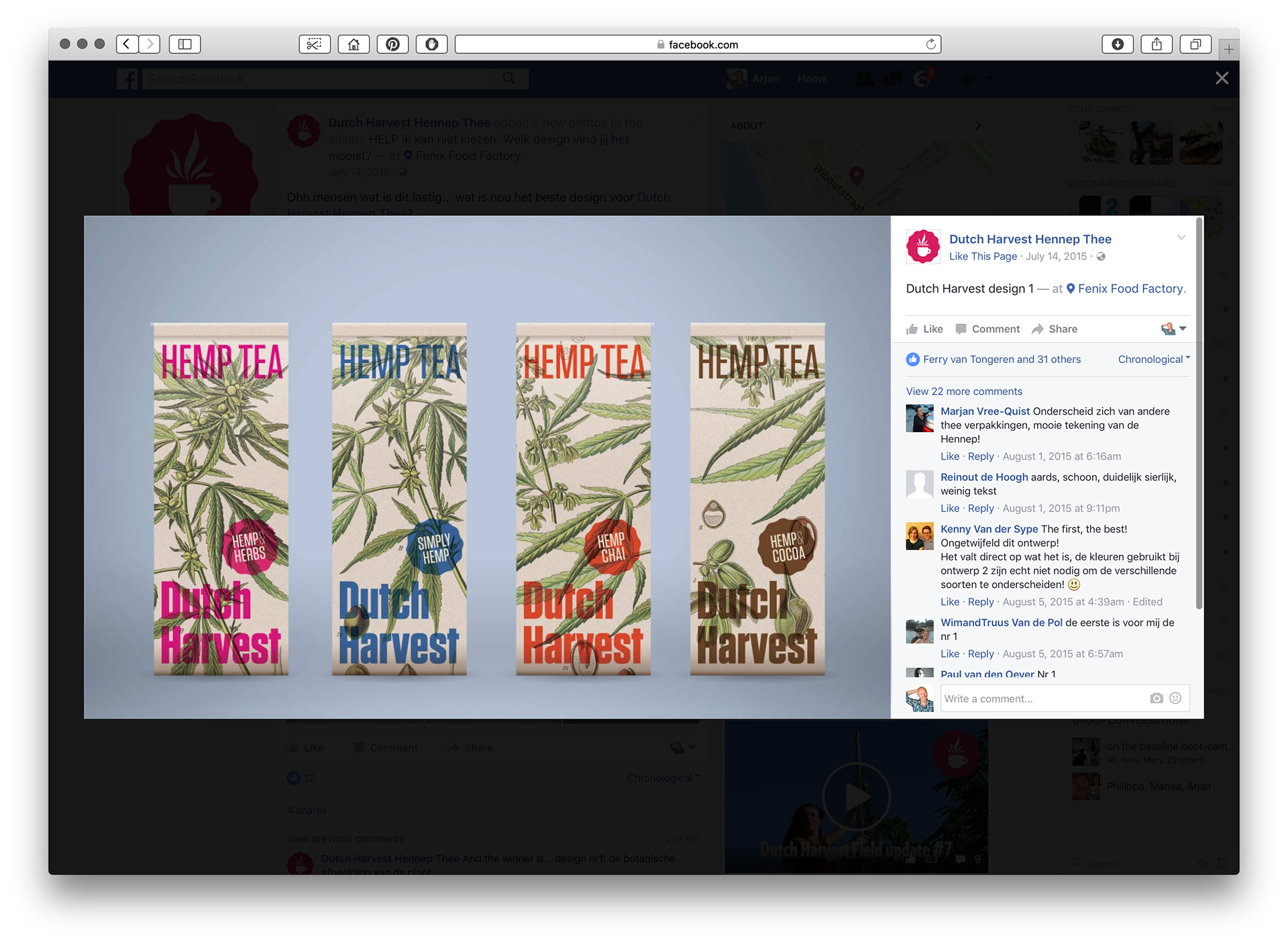Image resolution: width=1288 pixels, height=944 pixels.
Task: Click View previous comments in background post
Action: (345, 839)
